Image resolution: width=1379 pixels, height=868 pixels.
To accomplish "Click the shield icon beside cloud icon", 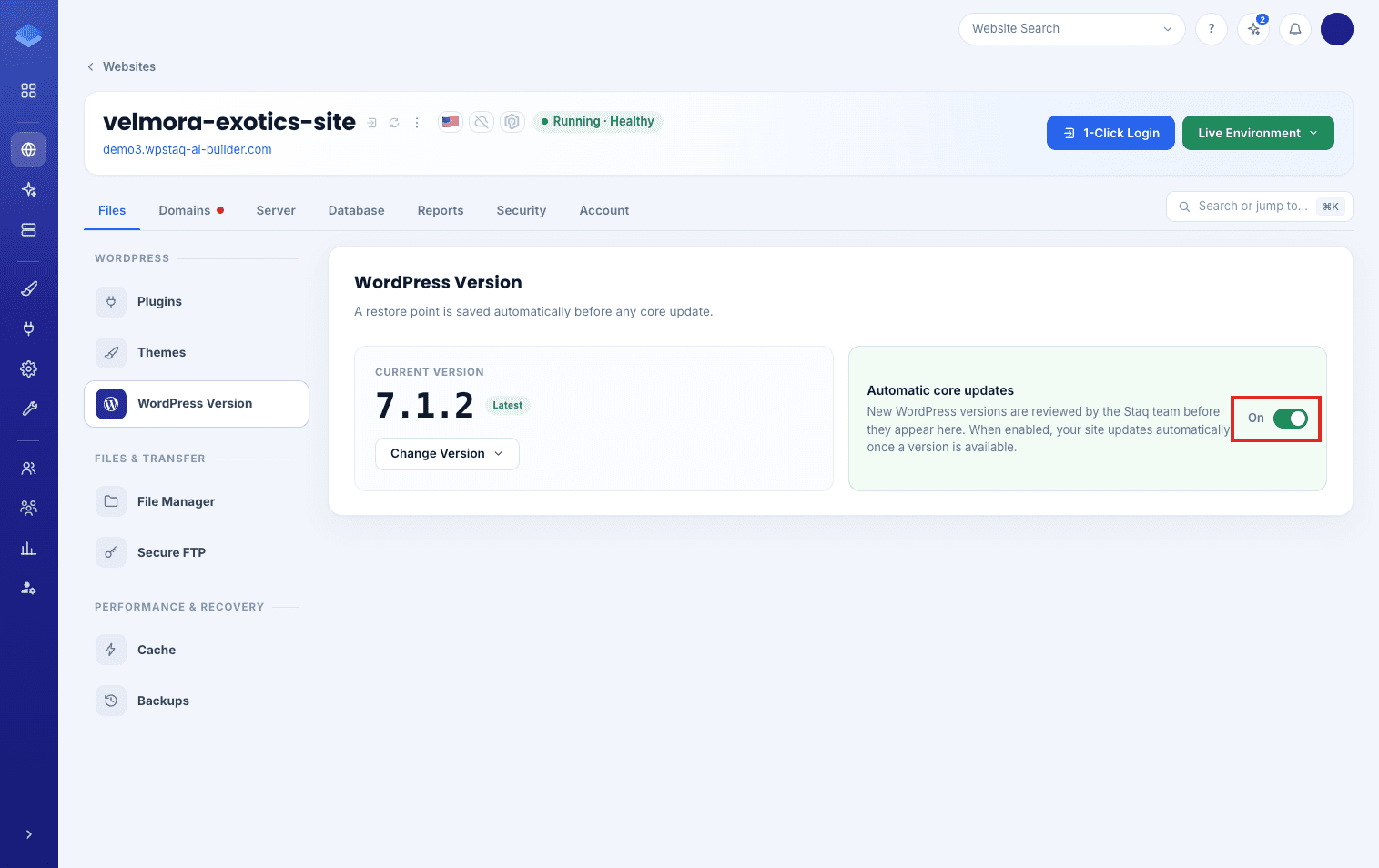I will point(512,121).
